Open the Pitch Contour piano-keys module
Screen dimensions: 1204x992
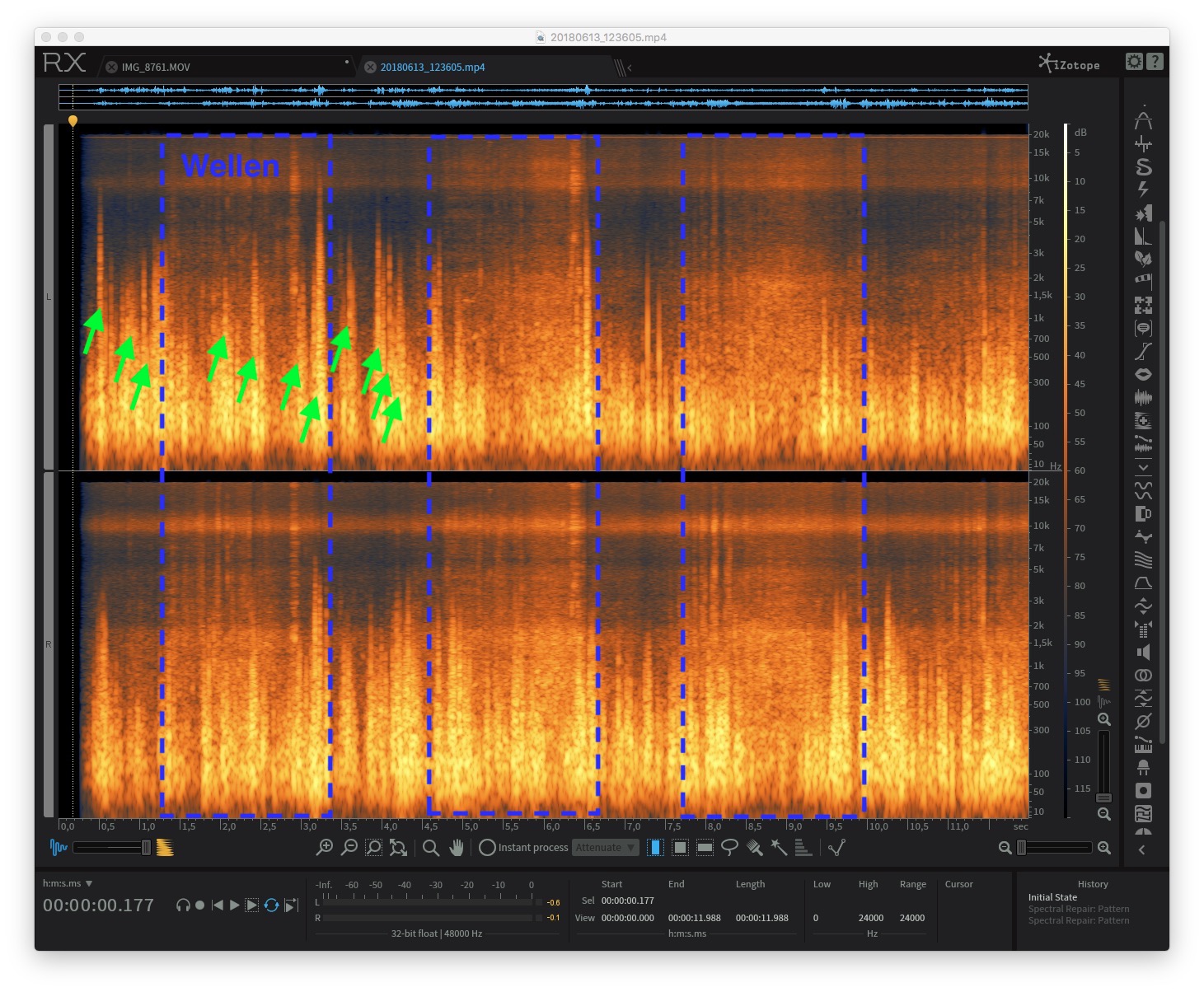pyautogui.click(x=1143, y=746)
